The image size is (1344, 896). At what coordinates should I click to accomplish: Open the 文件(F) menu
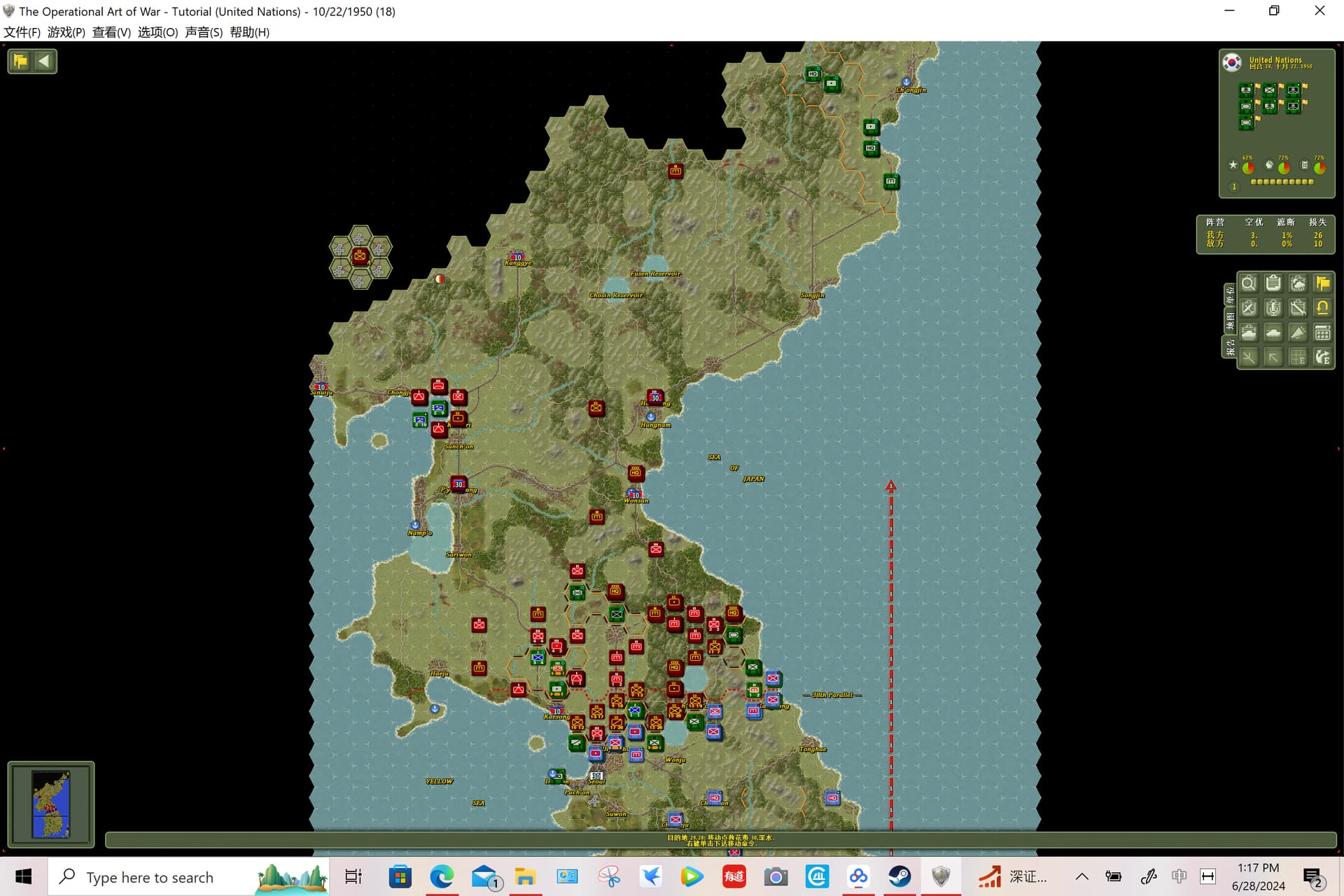click(x=22, y=32)
